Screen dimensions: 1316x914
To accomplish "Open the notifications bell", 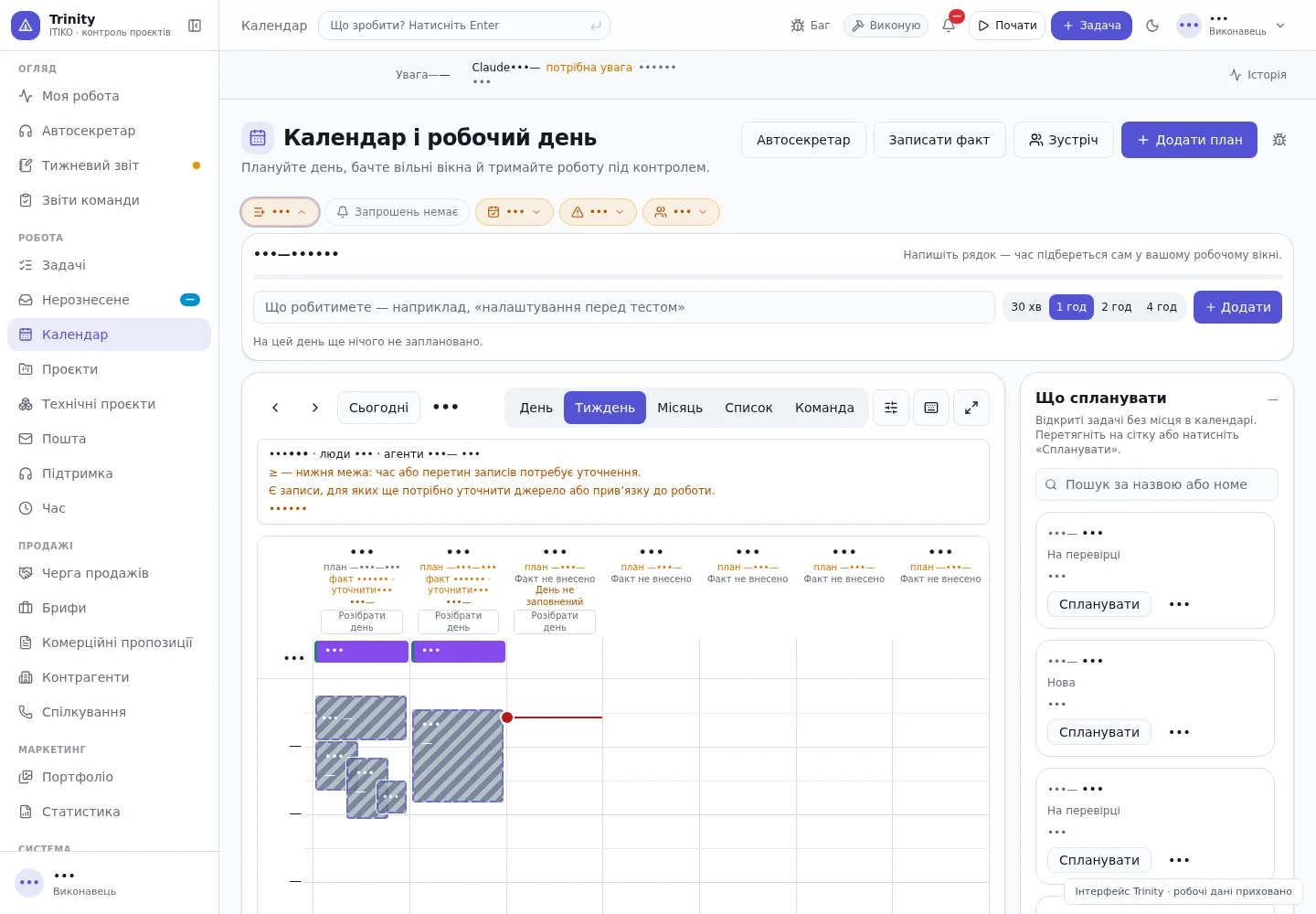I will pyautogui.click(x=949, y=26).
